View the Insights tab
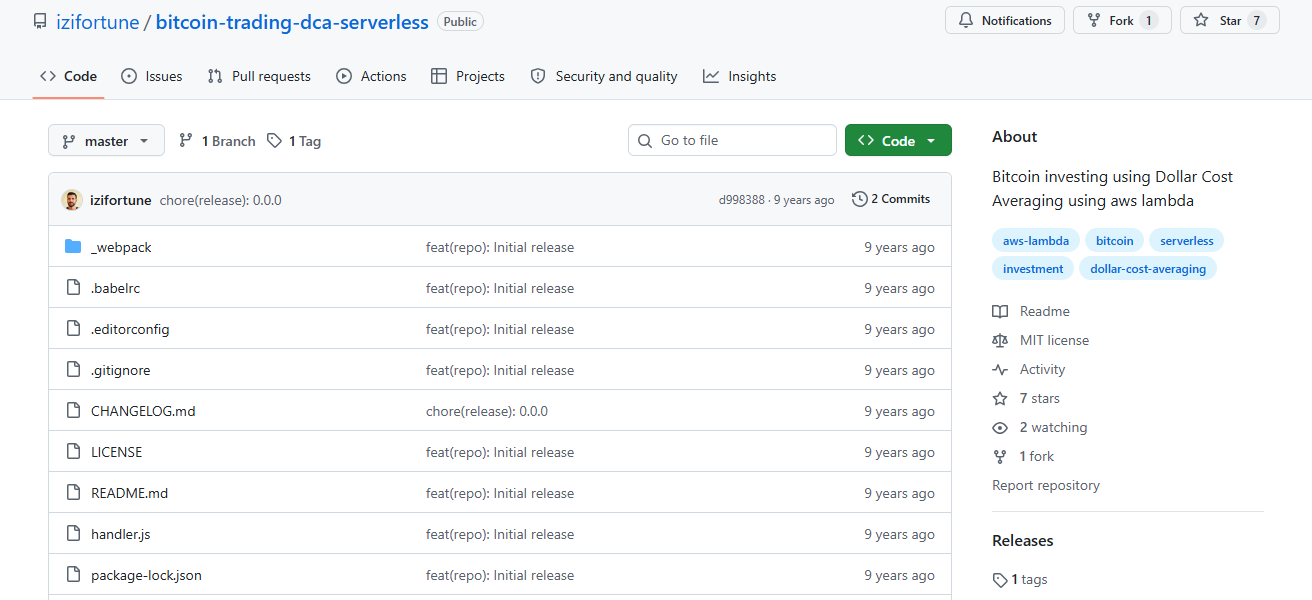This screenshot has height=600, width=1312. (740, 76)
